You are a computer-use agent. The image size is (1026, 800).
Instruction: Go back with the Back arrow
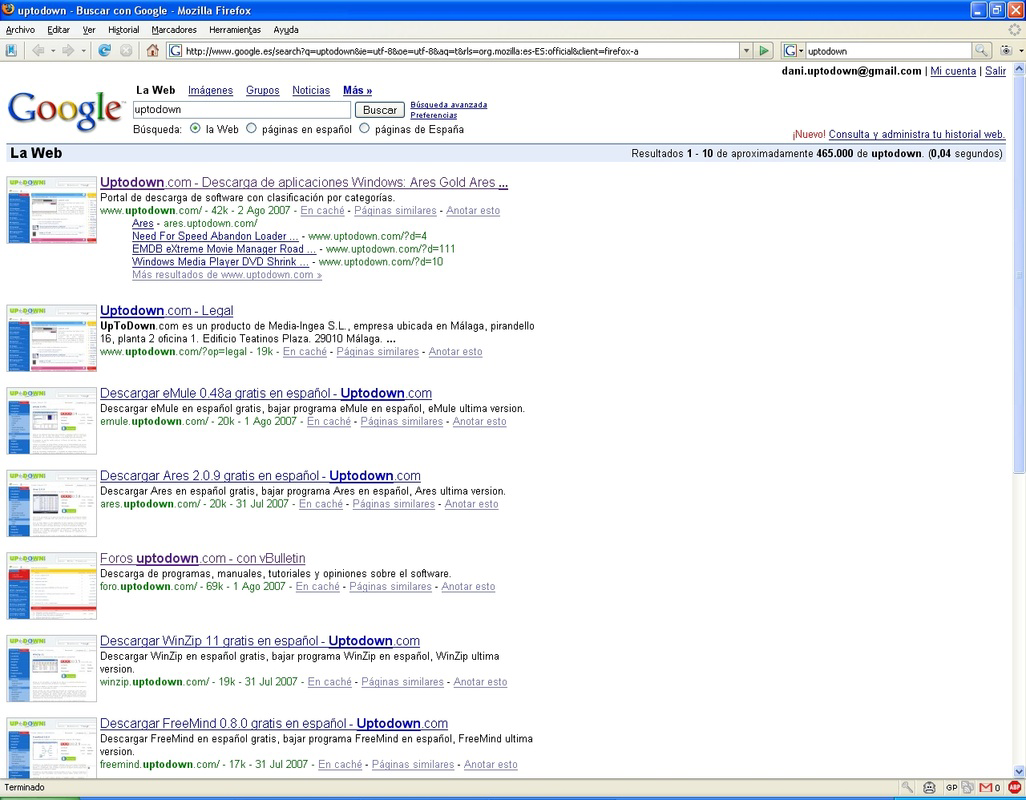(x=39, y=50)
